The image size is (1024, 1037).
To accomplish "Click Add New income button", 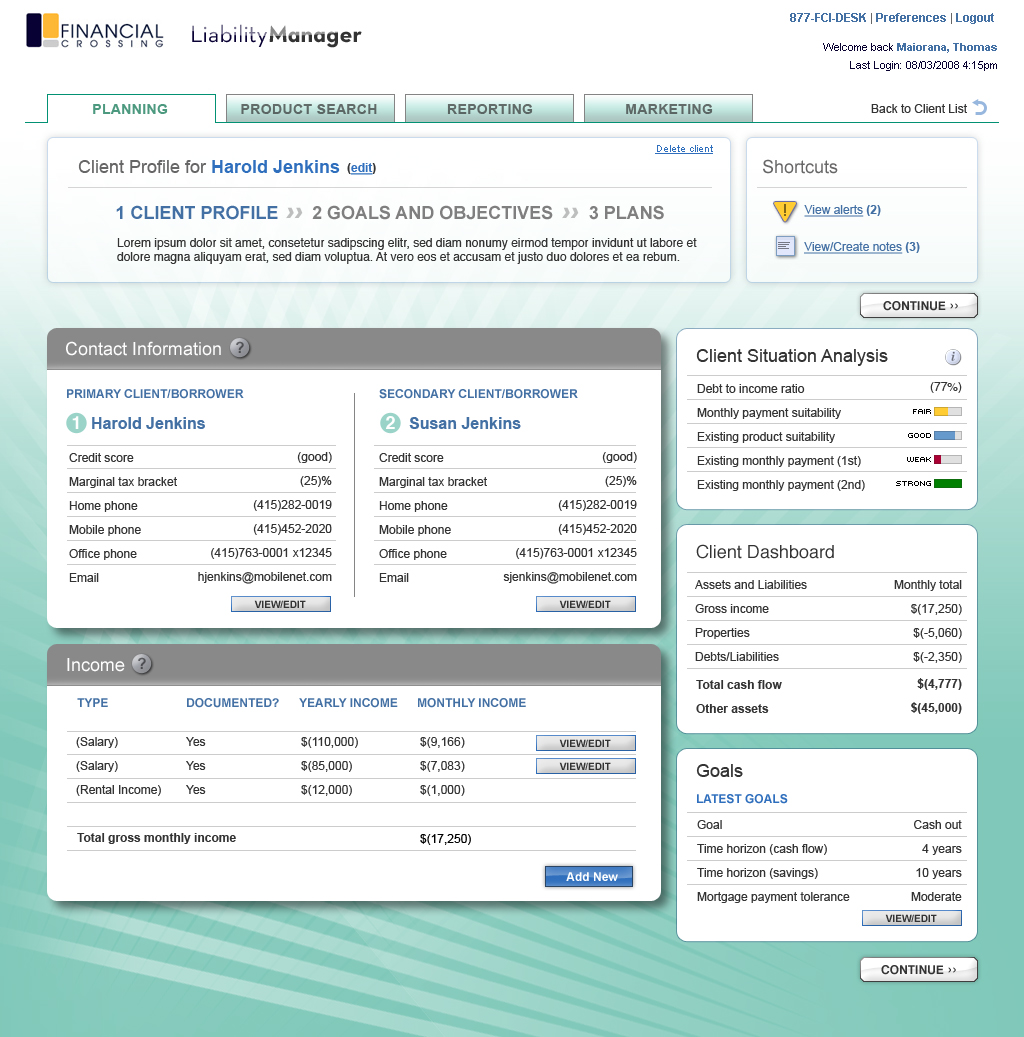I will [589, 877].
